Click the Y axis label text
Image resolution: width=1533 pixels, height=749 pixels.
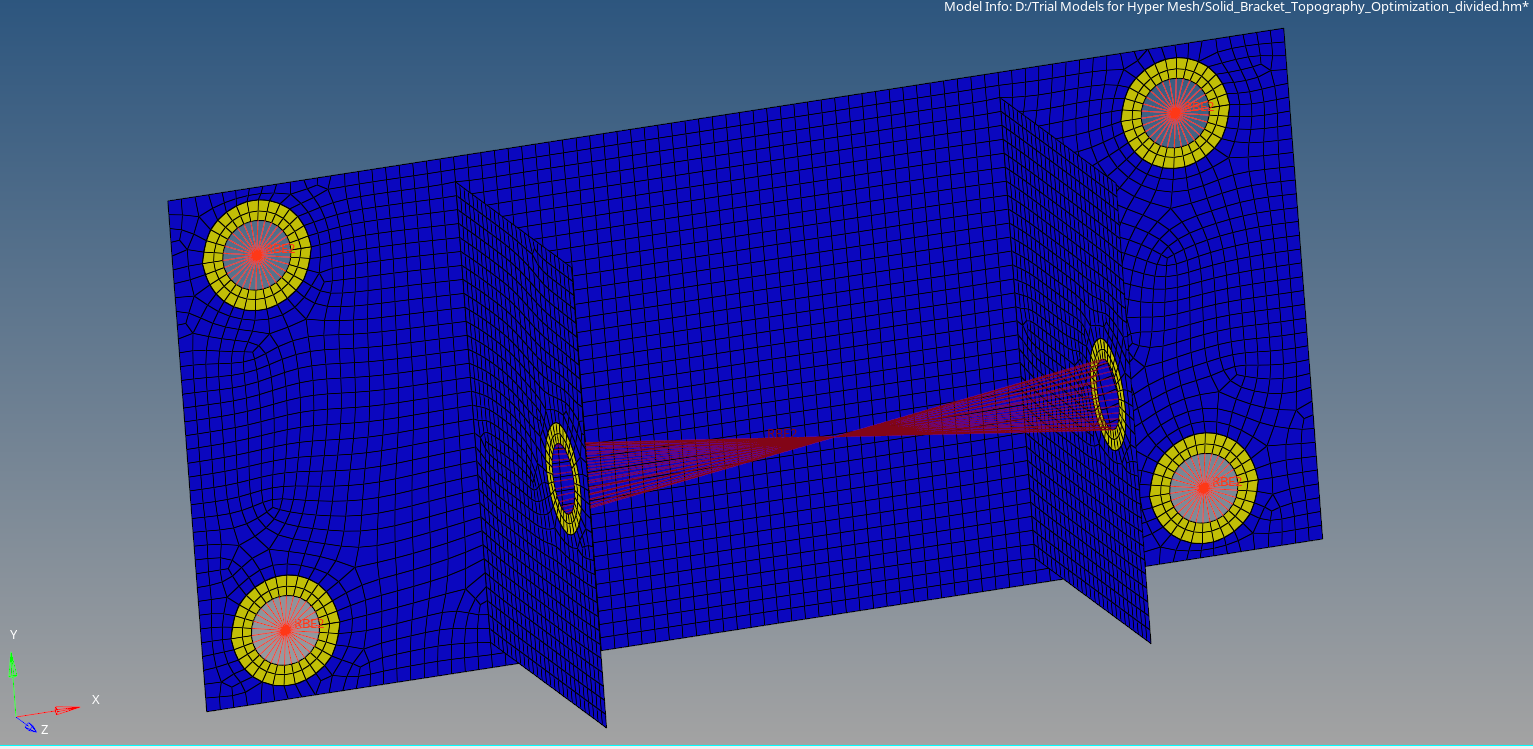pos(13,634)
